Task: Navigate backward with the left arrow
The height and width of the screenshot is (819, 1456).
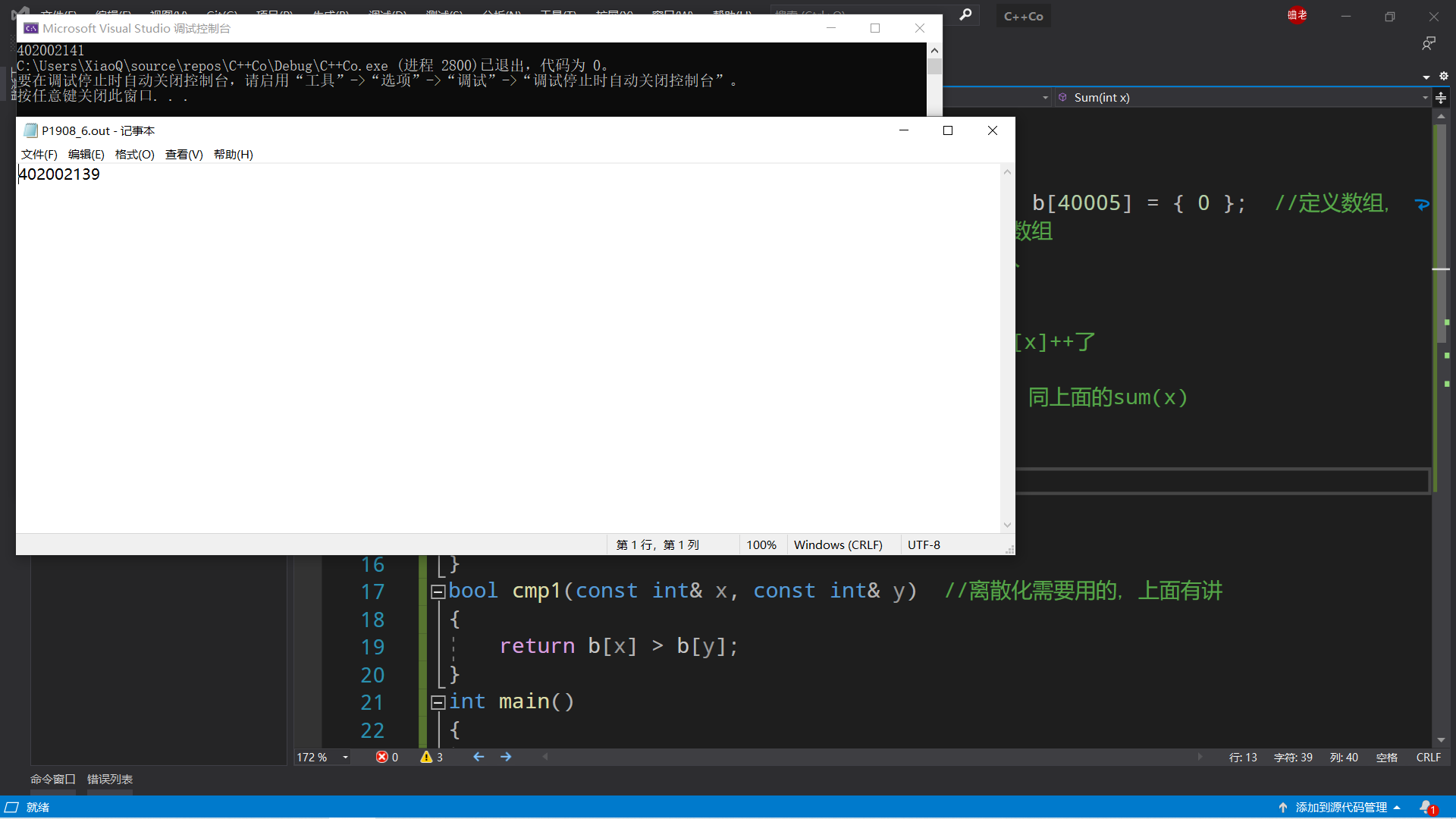Action: (x=479, y=757)
